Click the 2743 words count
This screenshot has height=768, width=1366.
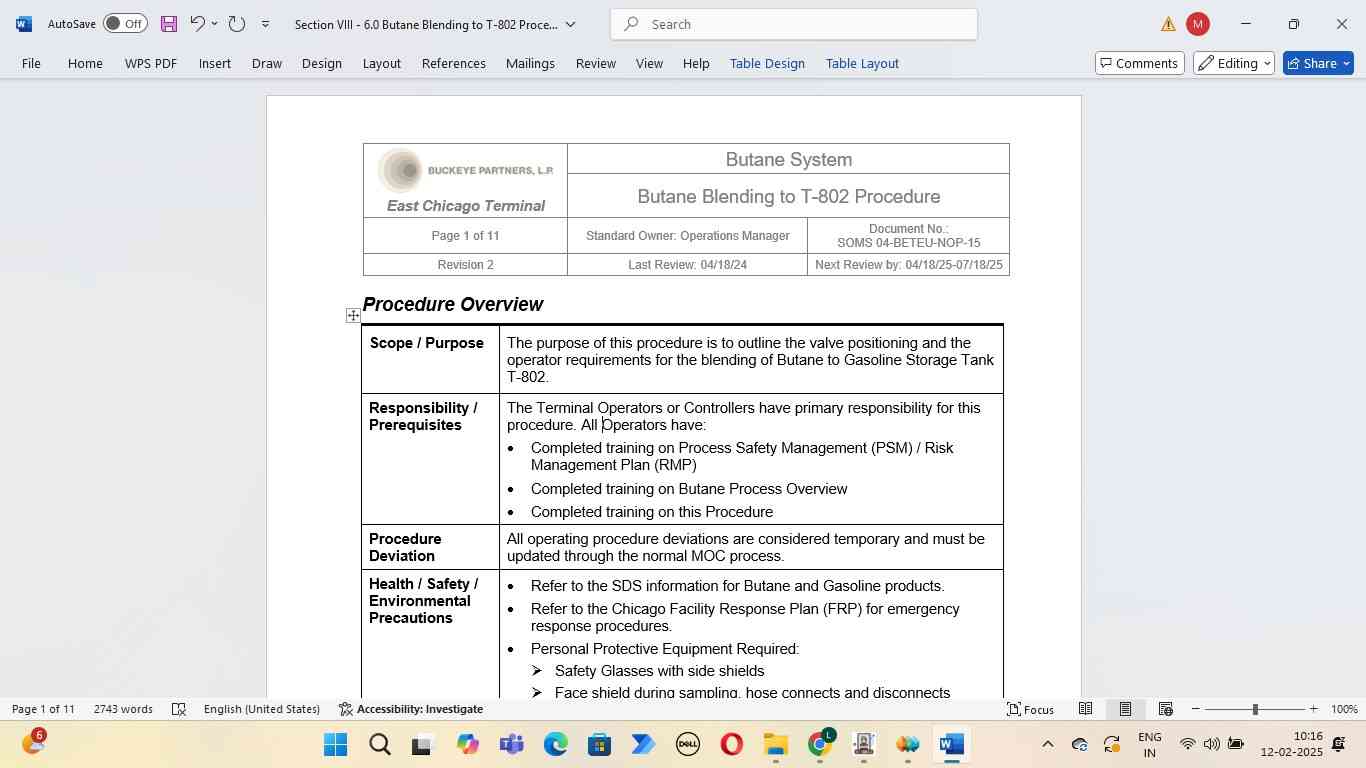pos(123,709)
